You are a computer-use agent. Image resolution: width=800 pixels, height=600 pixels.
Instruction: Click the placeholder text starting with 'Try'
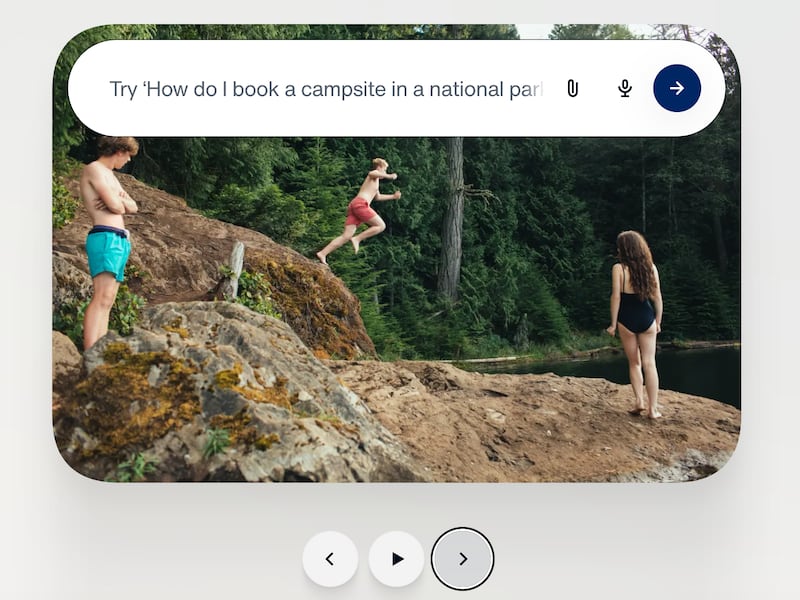tap(327, 89)
